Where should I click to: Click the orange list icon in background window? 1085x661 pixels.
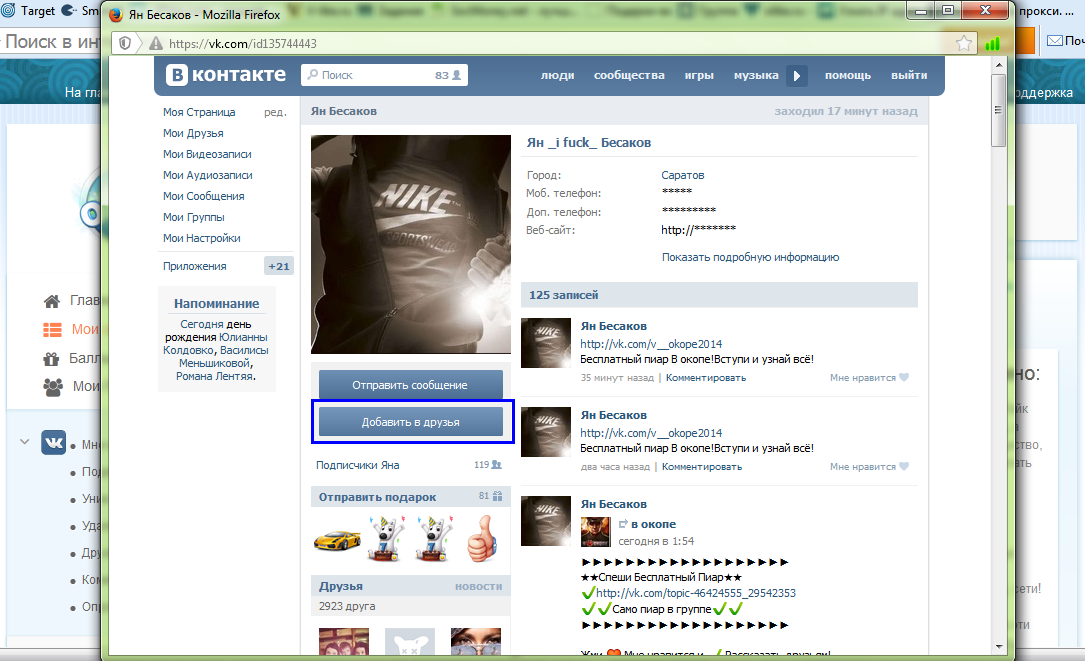pos(53,329)
